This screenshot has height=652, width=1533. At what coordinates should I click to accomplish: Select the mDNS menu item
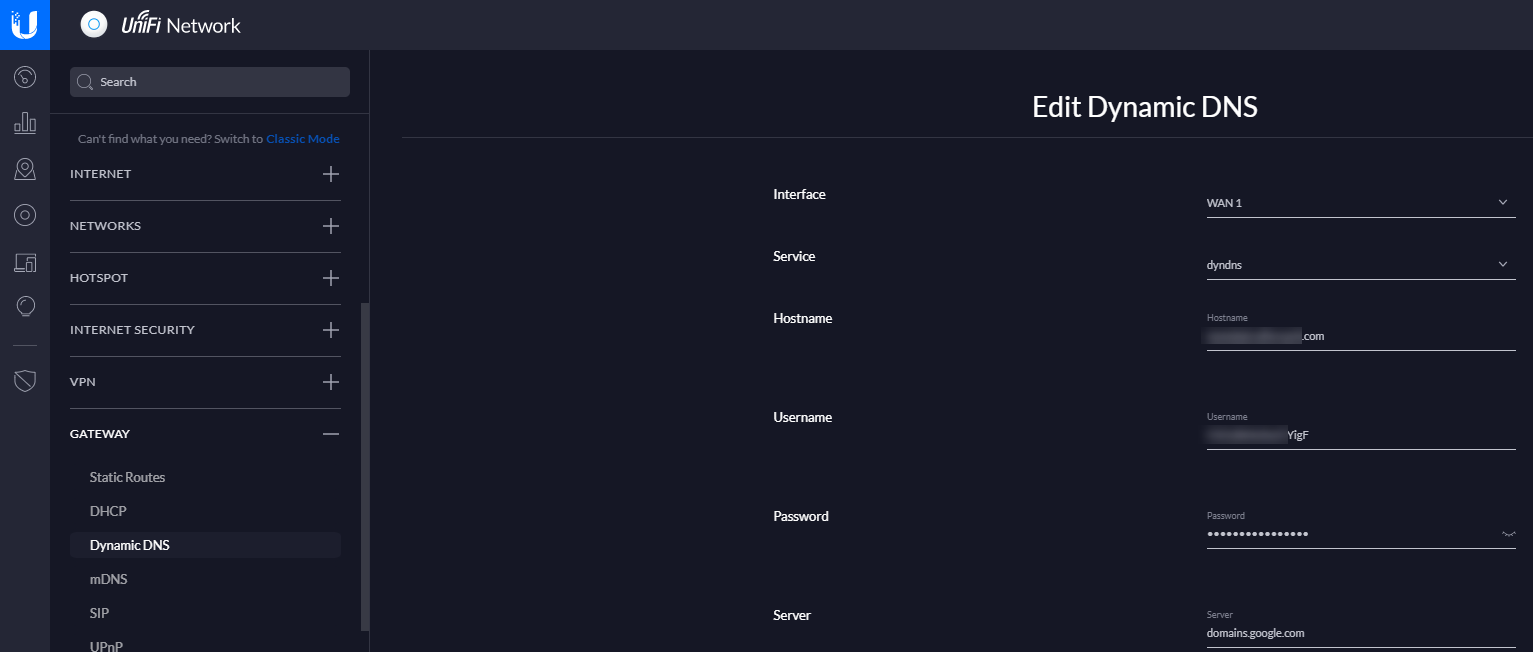point(108,579)
